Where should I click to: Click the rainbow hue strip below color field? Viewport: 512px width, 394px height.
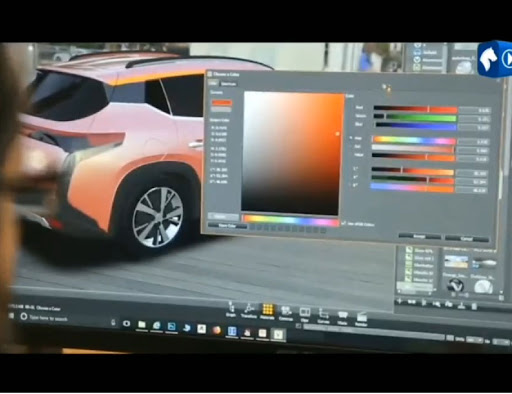coord(291,220)
